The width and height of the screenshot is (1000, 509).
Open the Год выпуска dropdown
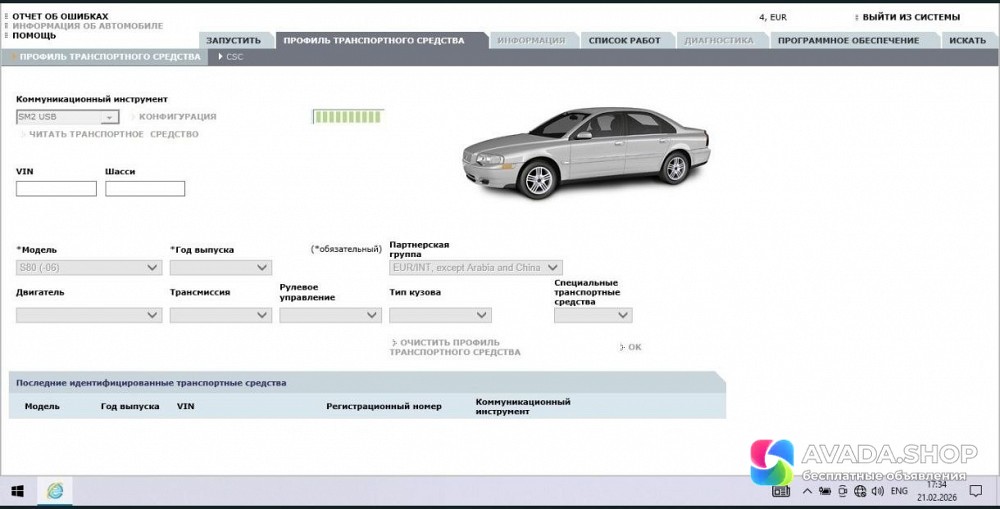[x=220, y=268]
